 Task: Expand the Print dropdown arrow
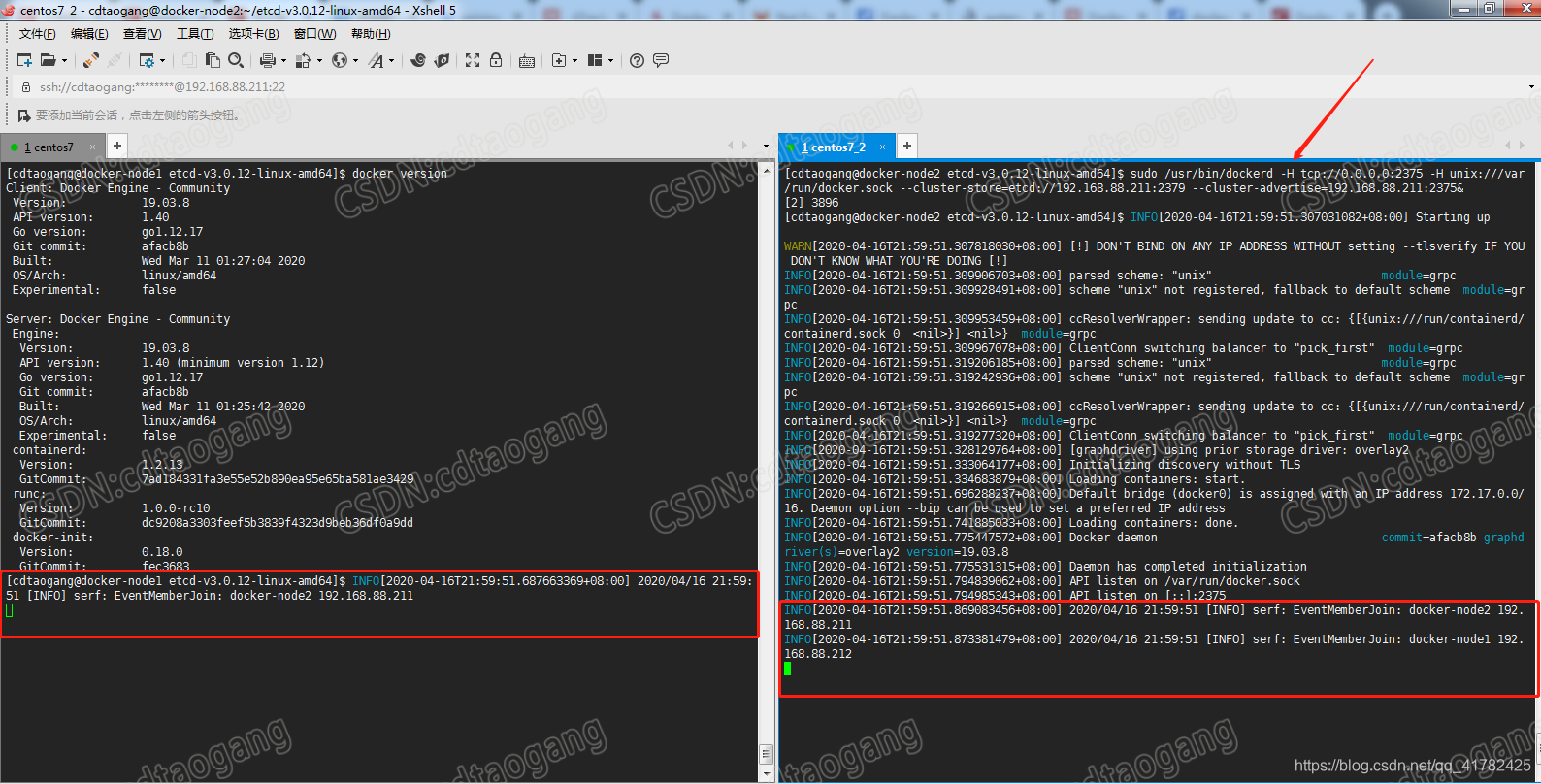point(283,60)
